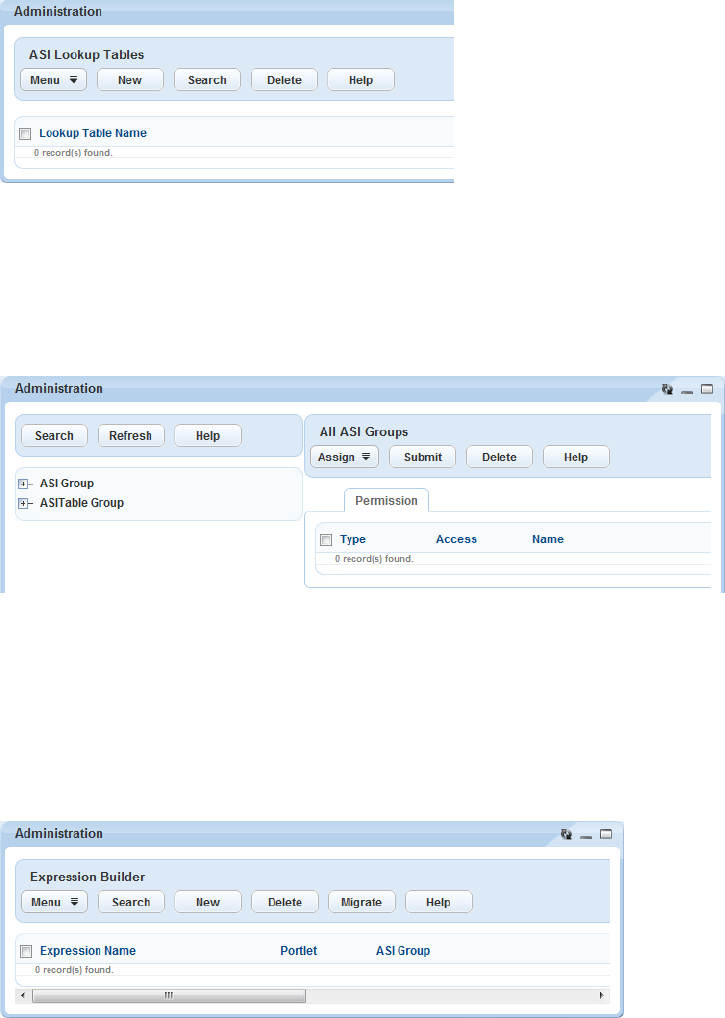Image resolution: width=725 pixels, height=1018 pixels.
Task: Open Help next to the Refresh button
Action: (208, 436)
